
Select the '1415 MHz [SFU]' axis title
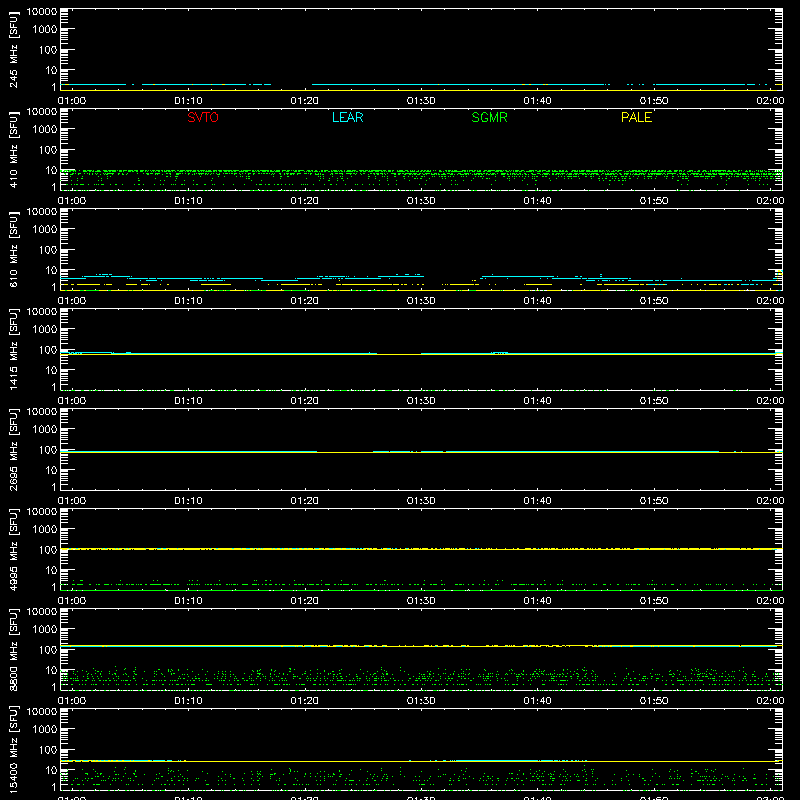pyautogui.click(x=13, y=350)
